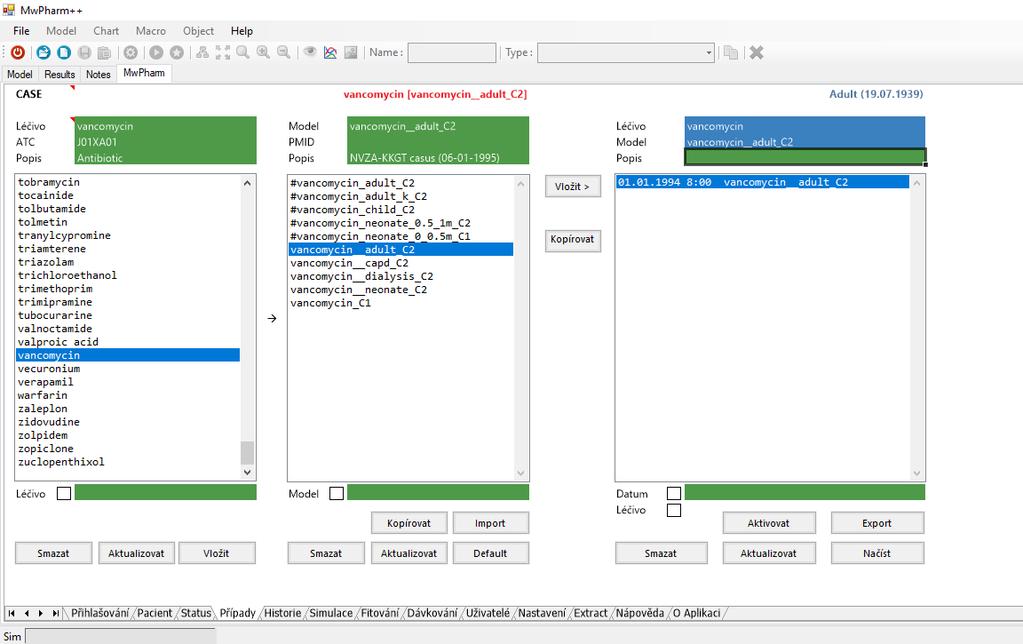The width and height of the screenshot is (1023, 644).
Task: Switch to the Notes tab
Action: pyautogui.click(x=98, y=74)
